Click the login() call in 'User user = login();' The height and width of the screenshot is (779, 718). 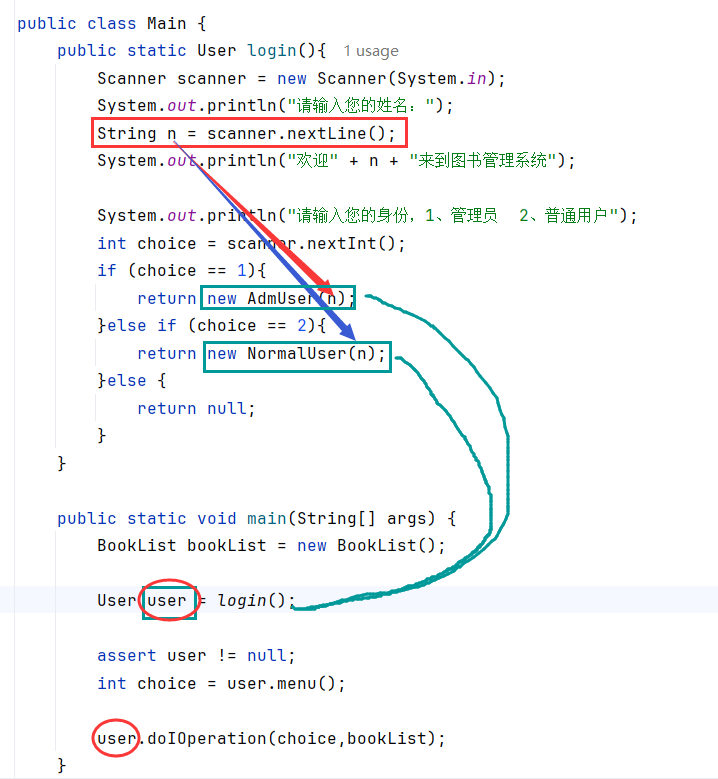pyautogui.click(x=256, y=601)
